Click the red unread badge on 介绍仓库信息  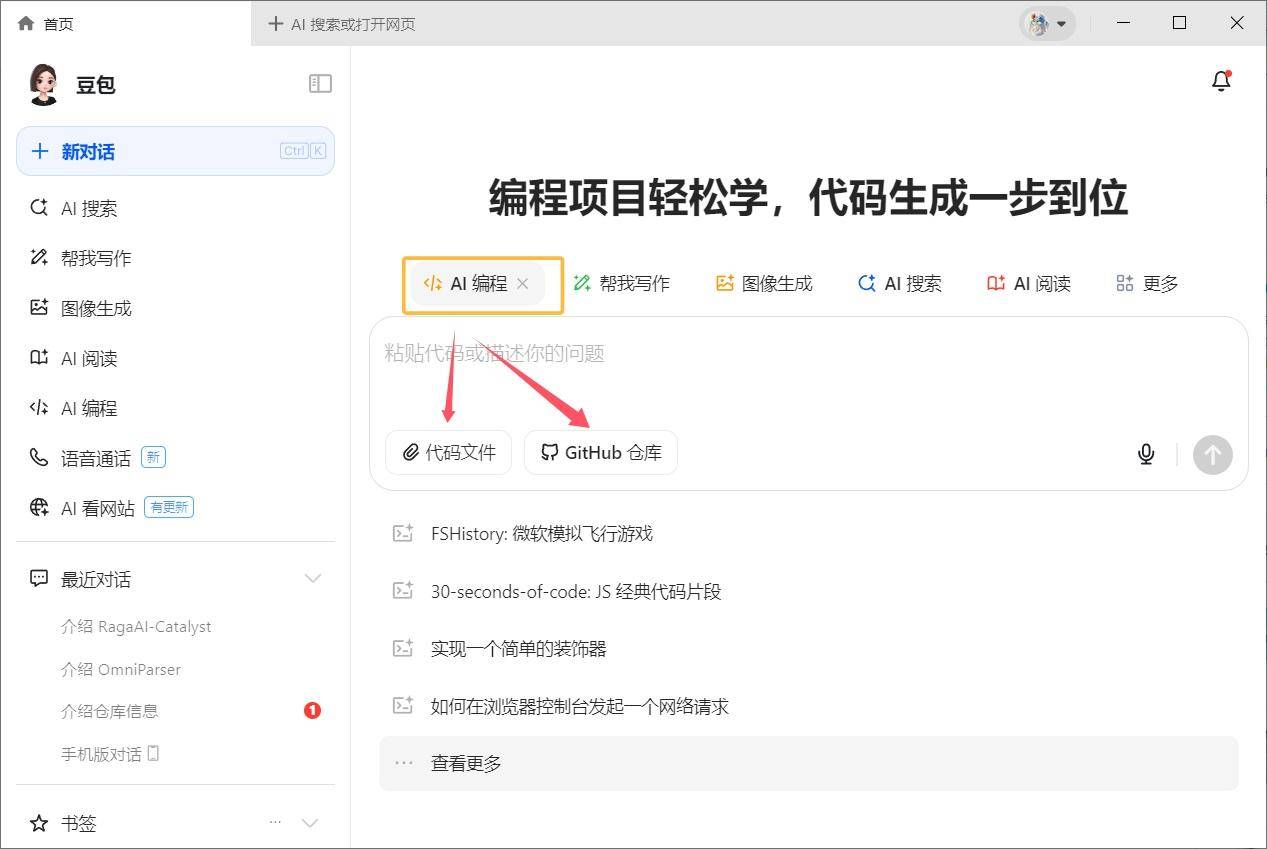coord(312,710)
